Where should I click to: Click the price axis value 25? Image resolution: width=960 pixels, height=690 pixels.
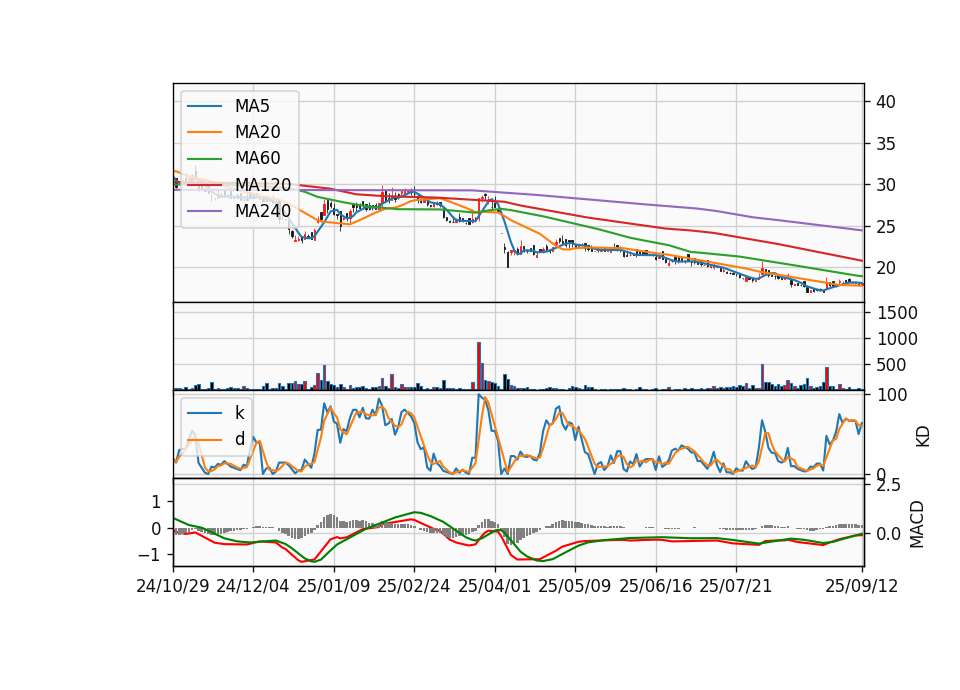pos(885,227)
